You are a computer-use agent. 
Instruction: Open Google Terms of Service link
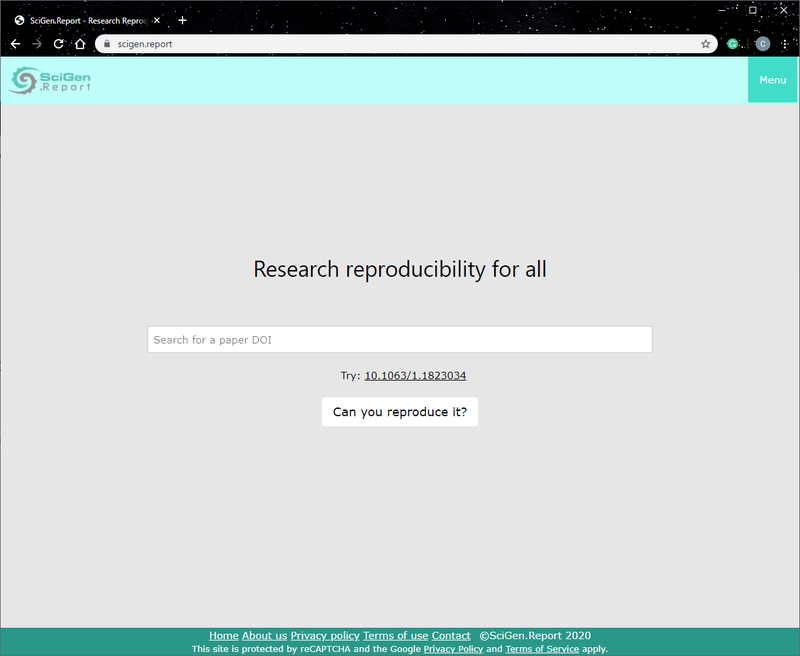541,649
